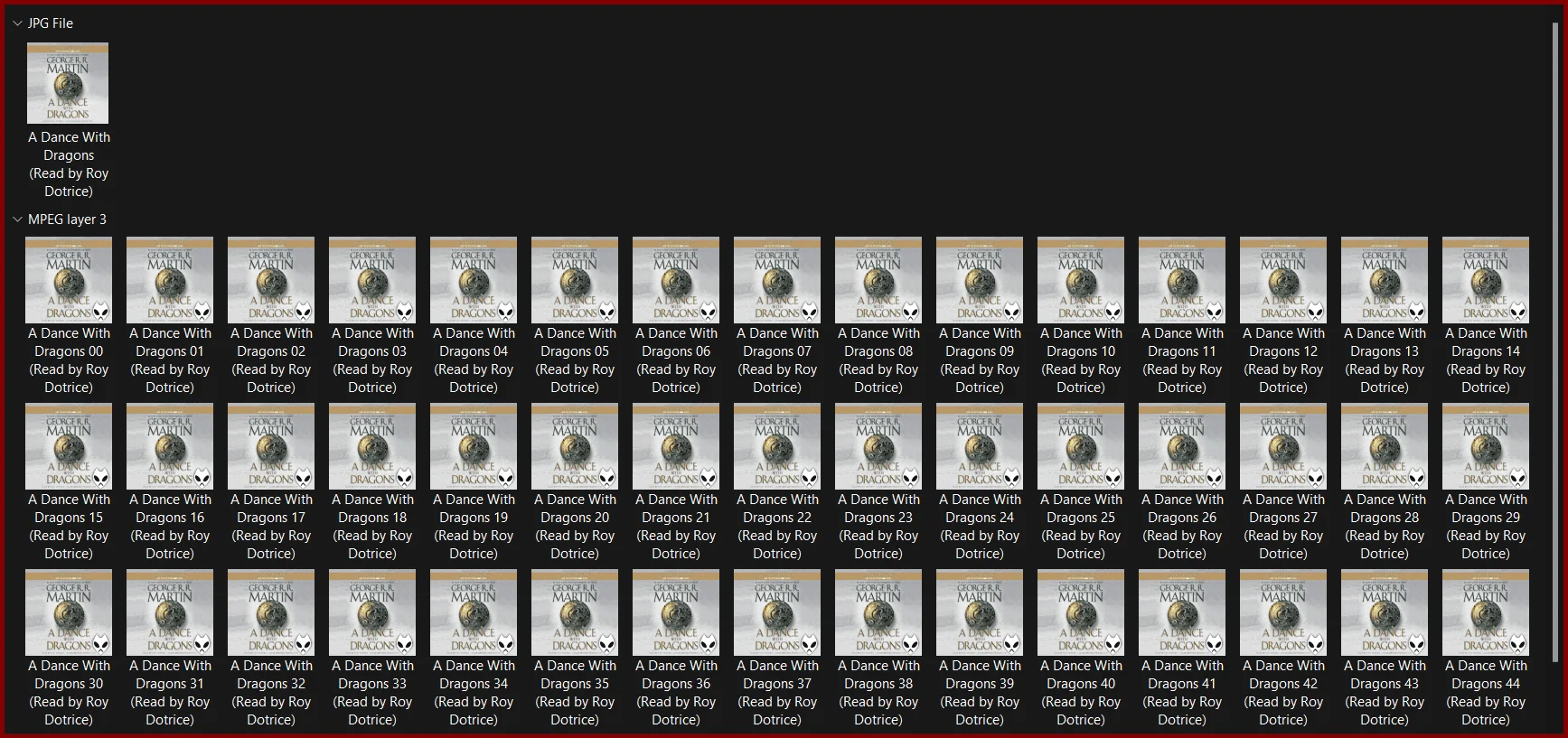The image size is (1568, 738).
Task: Select the A Dance With Dragons 01 MP3 icon
Action: [x=170, y=280]
